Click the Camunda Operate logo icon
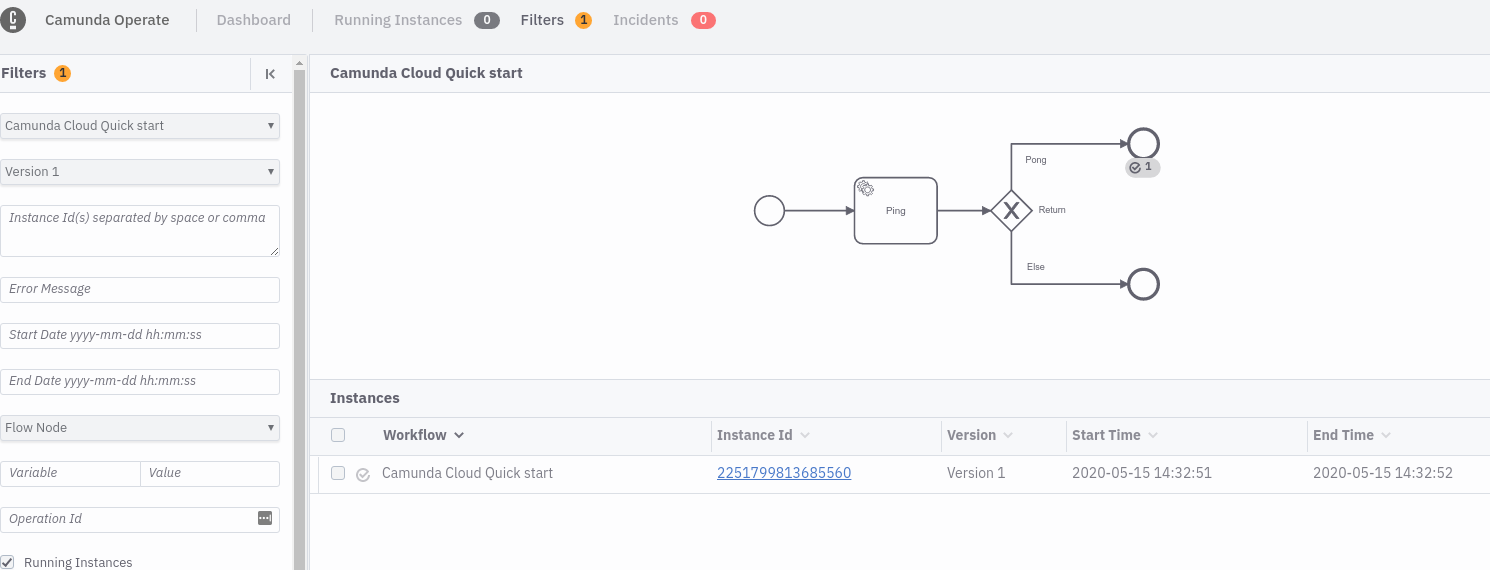The height and width of the screenshot is (570, 1490). [x=14, y=20]
